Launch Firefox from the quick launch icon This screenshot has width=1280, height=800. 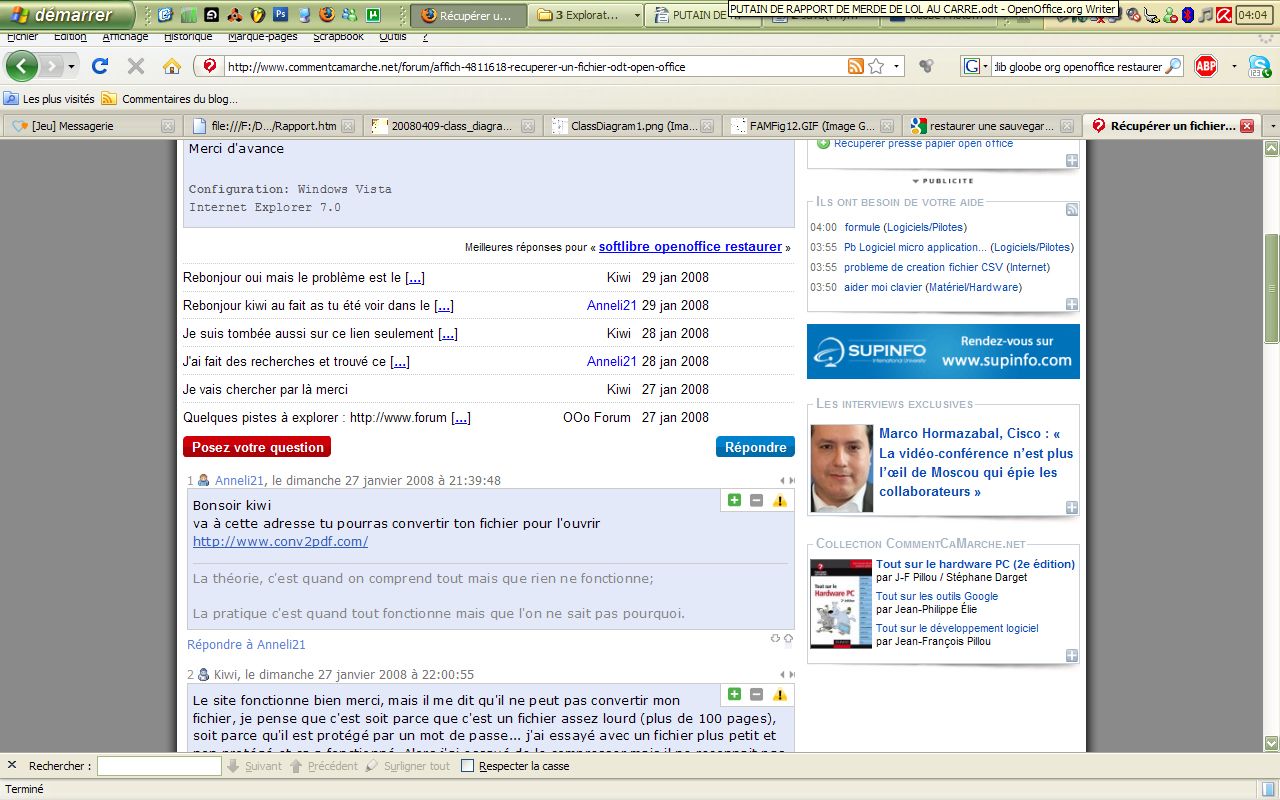click(326, 15)
